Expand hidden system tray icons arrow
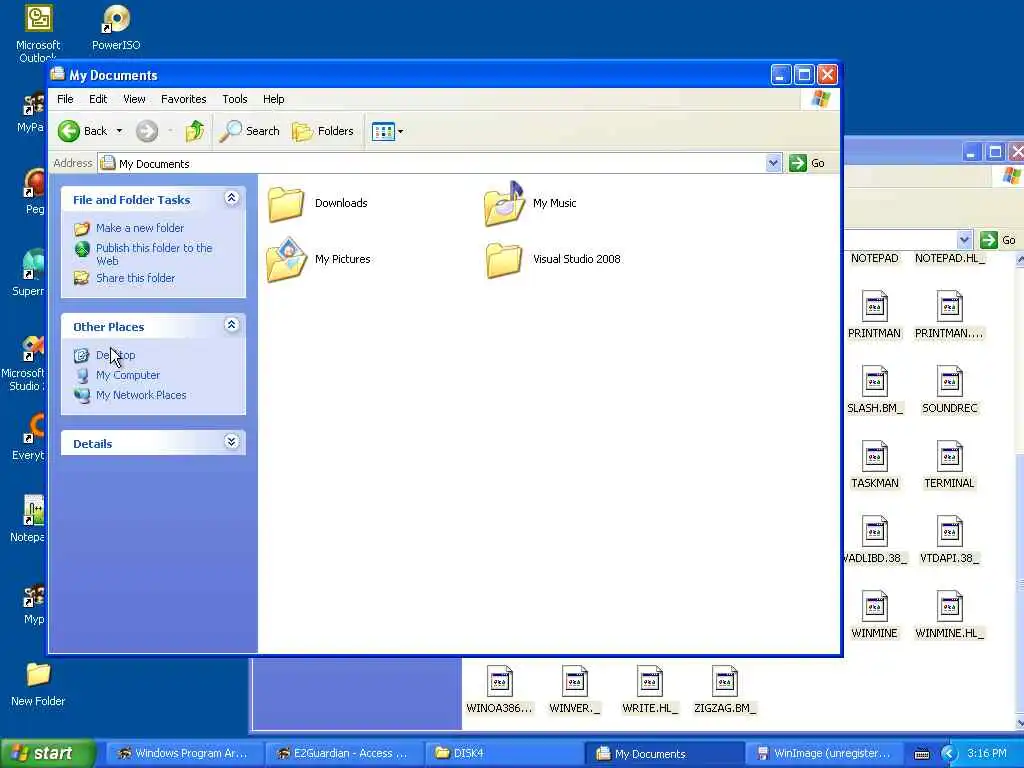The height and width of the screenshot is (768, 1024). pos(949,754)
